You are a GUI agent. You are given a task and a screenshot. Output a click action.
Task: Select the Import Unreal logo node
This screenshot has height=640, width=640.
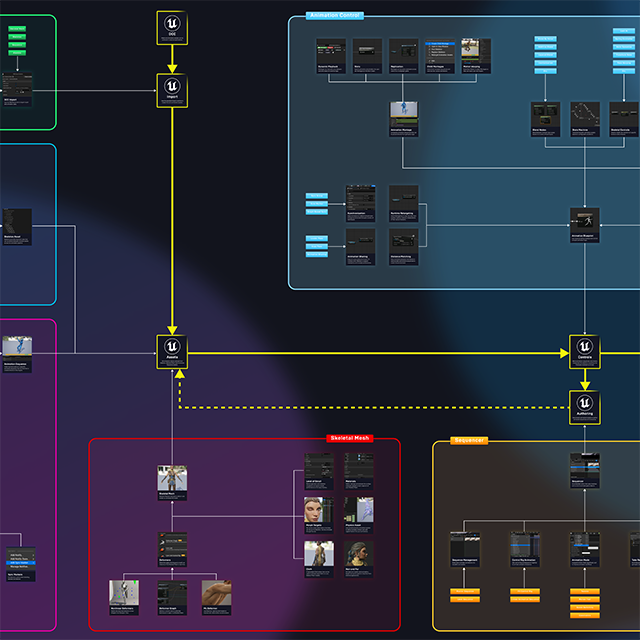[x=172, y=90]
